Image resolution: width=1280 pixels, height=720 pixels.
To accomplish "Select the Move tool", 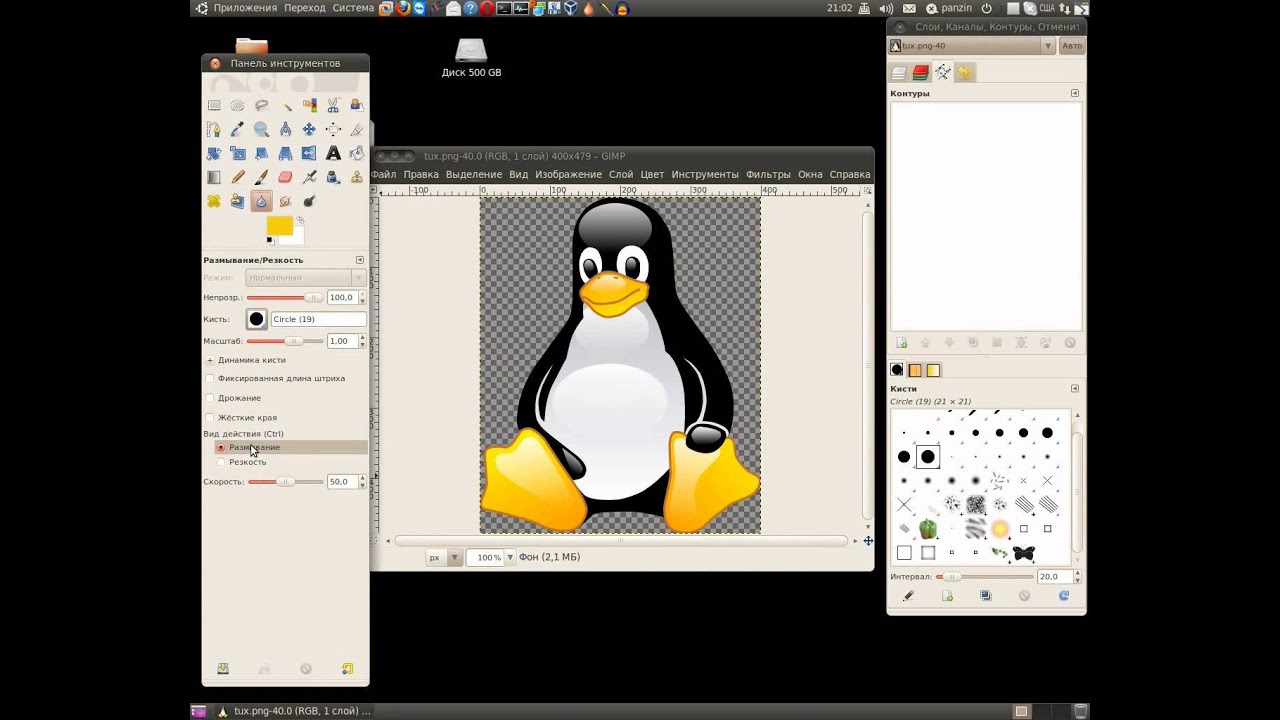I will (x=309, y=129).
